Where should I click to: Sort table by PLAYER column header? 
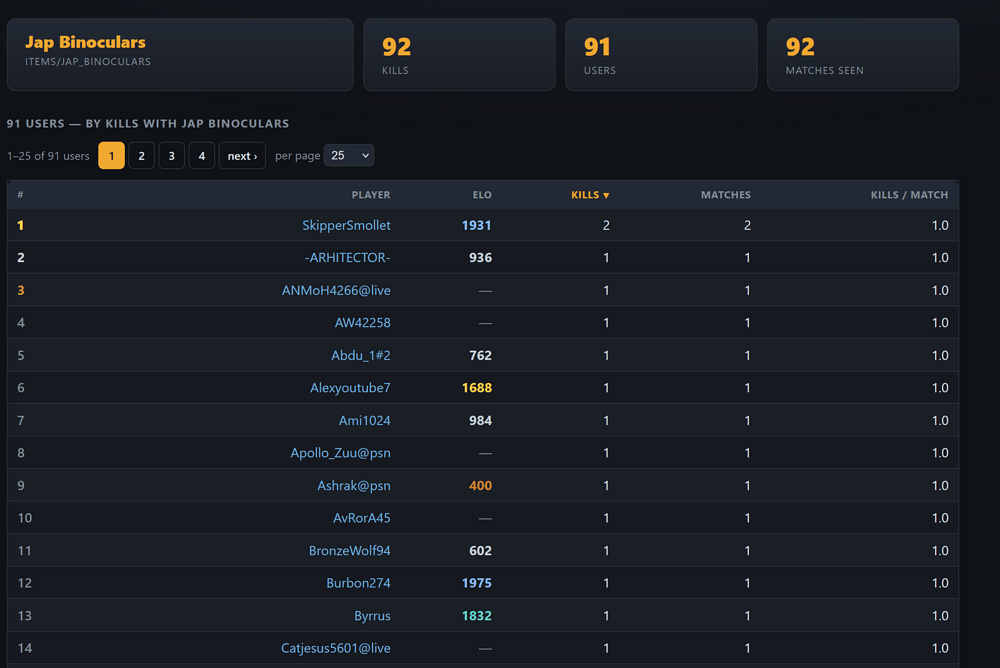coord(371,195)
